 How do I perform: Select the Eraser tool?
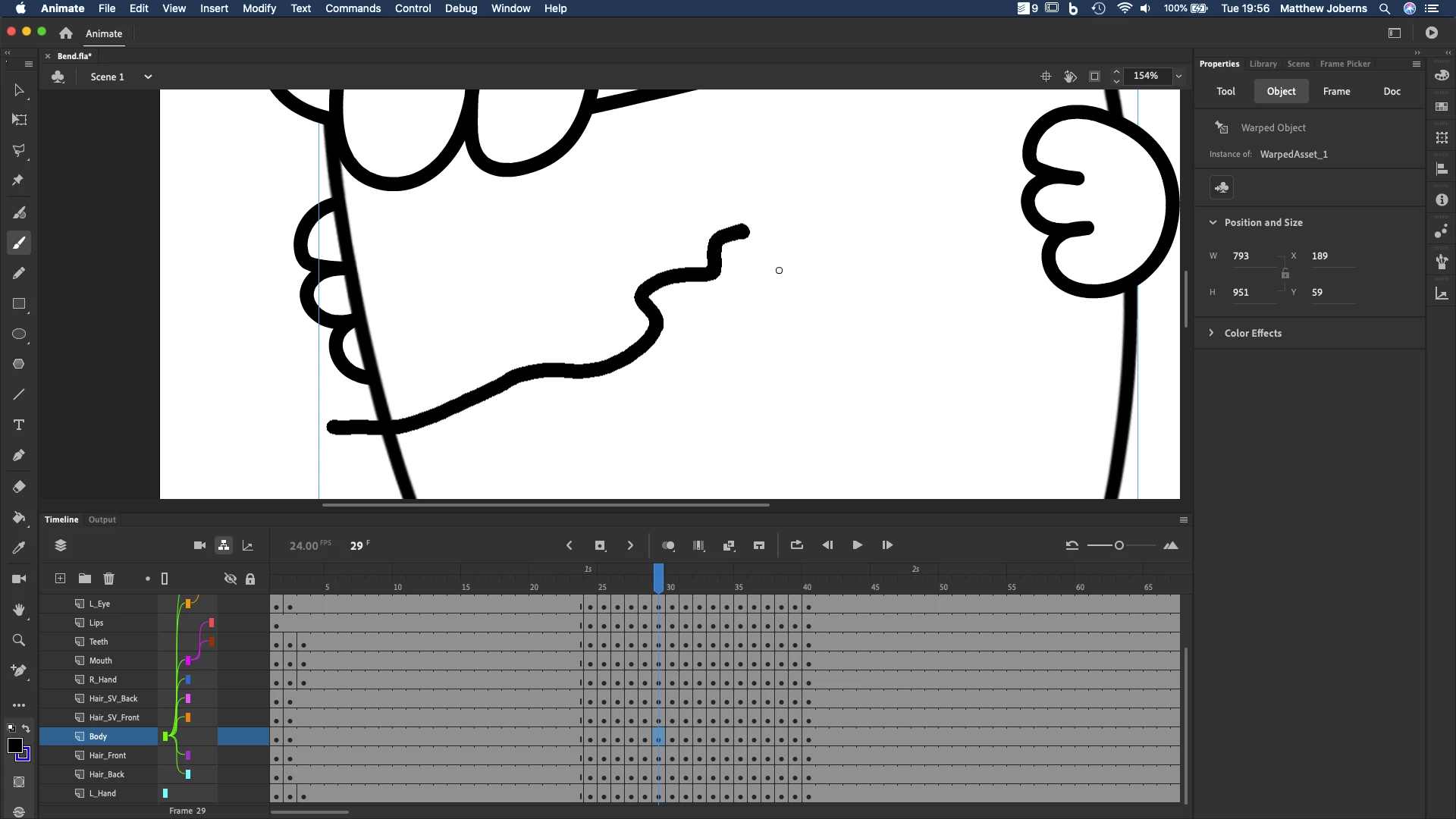pyautogui.click(x=19, y=487)
